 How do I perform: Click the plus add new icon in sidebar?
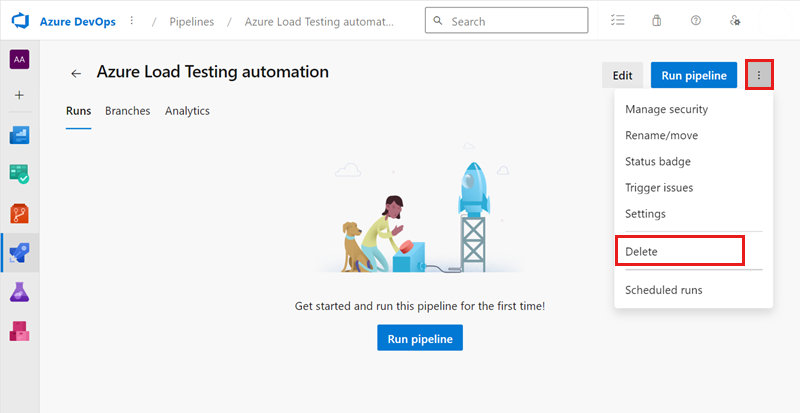(19, 95)
